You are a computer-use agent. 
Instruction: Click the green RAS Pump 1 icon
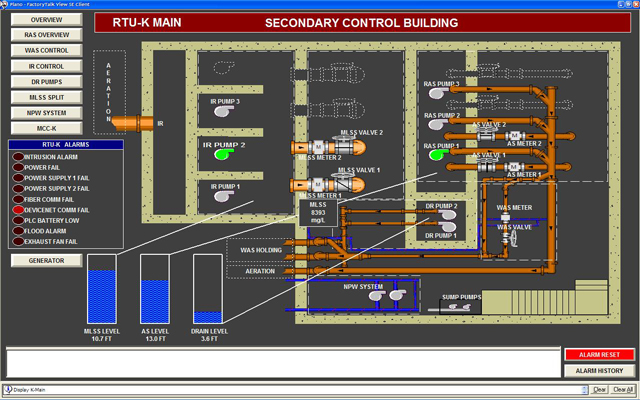coord(437,154)
